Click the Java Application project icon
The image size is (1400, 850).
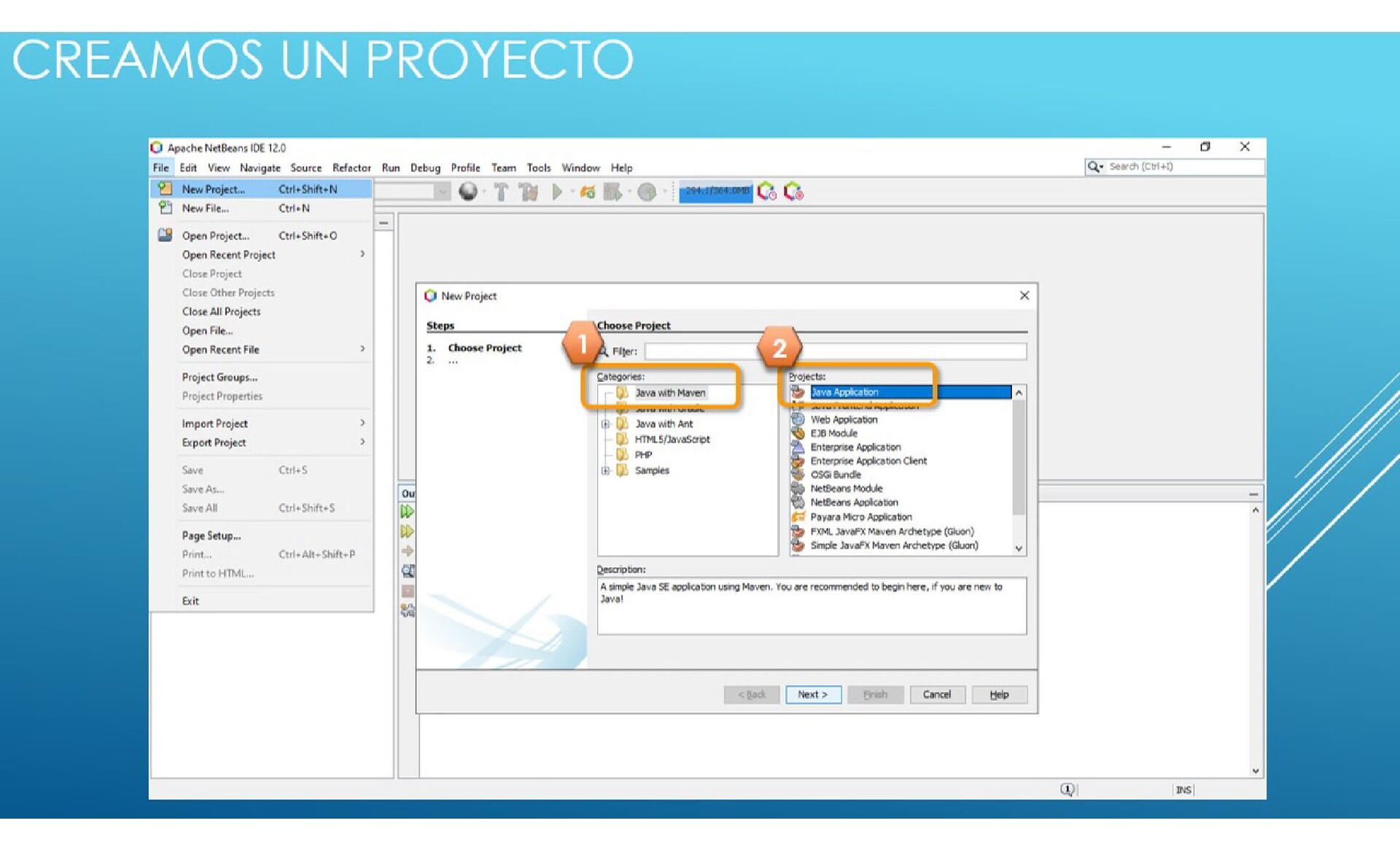798,392
